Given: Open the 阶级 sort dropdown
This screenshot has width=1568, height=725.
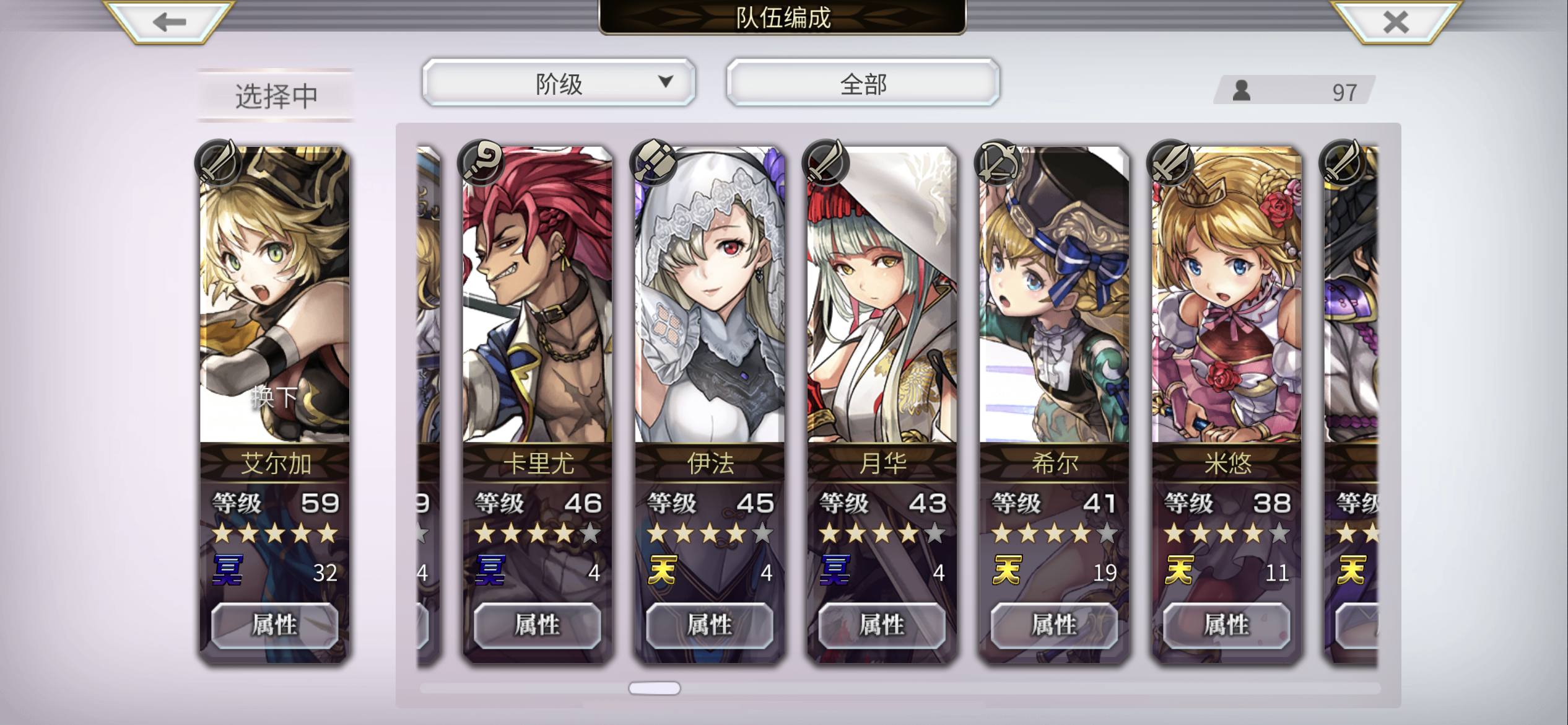Looking at the screenshot, I should point(559,83).
